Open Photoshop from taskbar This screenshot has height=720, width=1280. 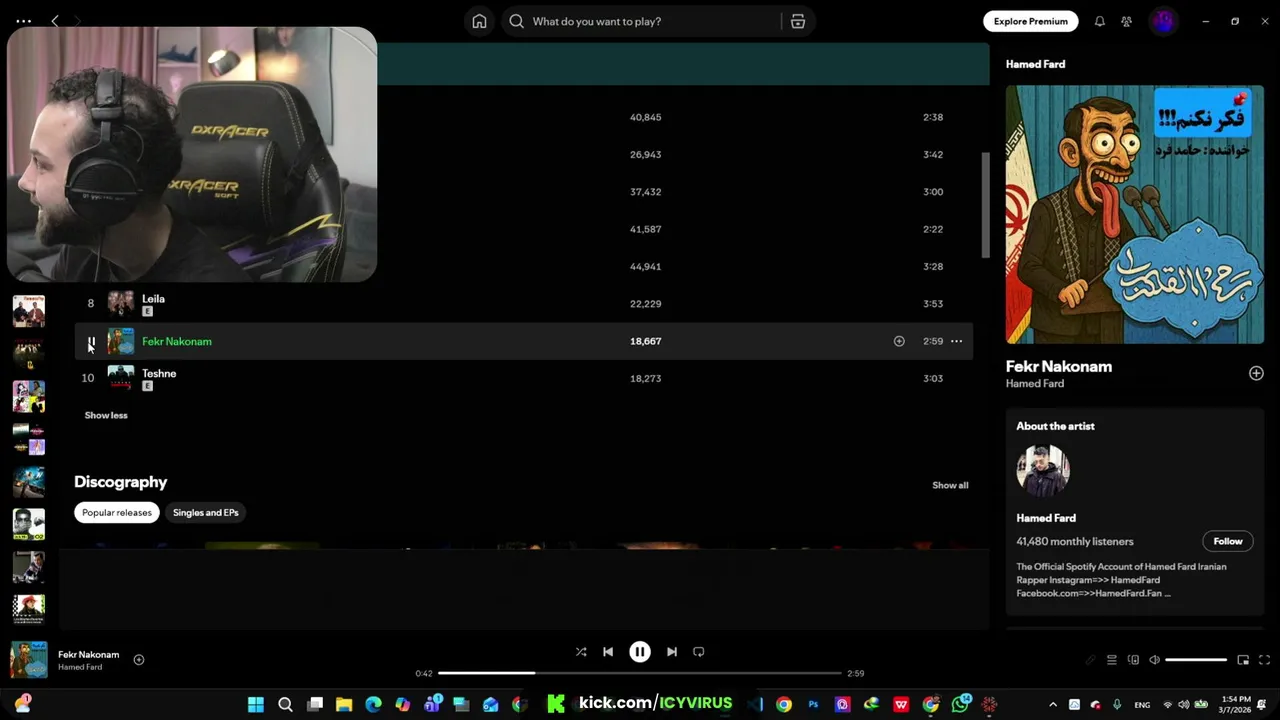pos(813,704)
